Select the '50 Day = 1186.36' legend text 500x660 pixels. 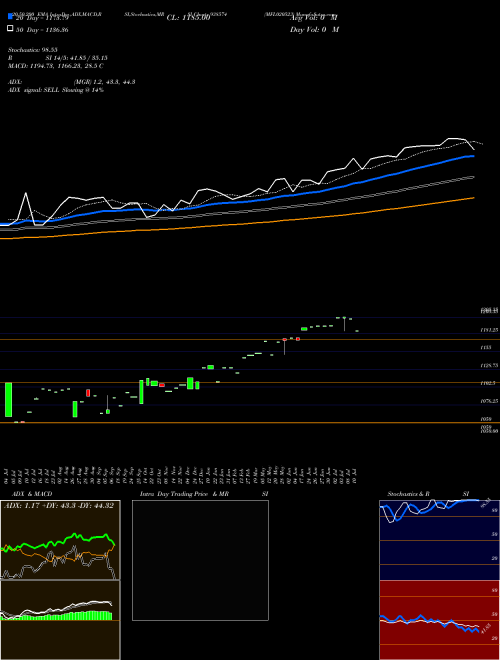[x=42, y=30]
